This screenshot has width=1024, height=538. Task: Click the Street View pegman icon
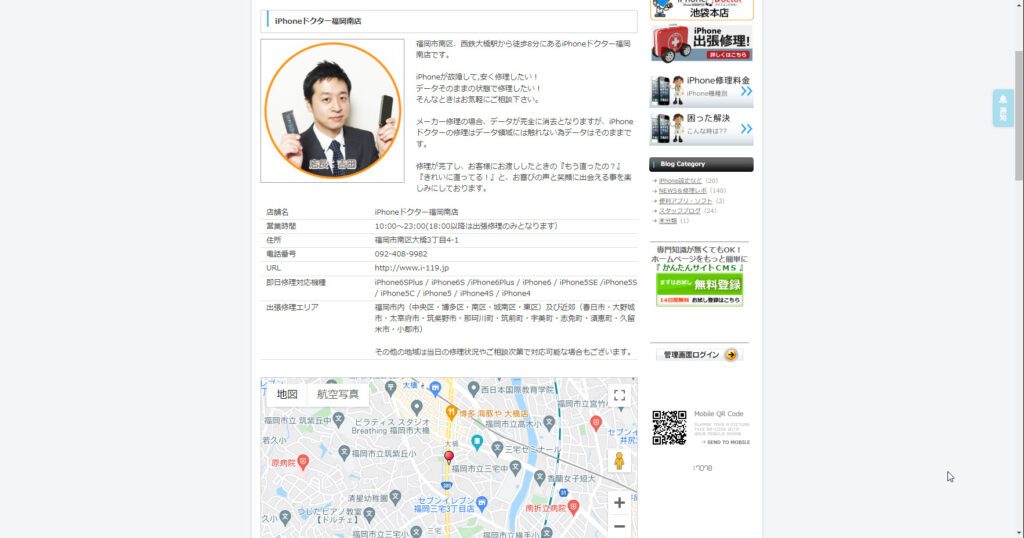point(619,461)
